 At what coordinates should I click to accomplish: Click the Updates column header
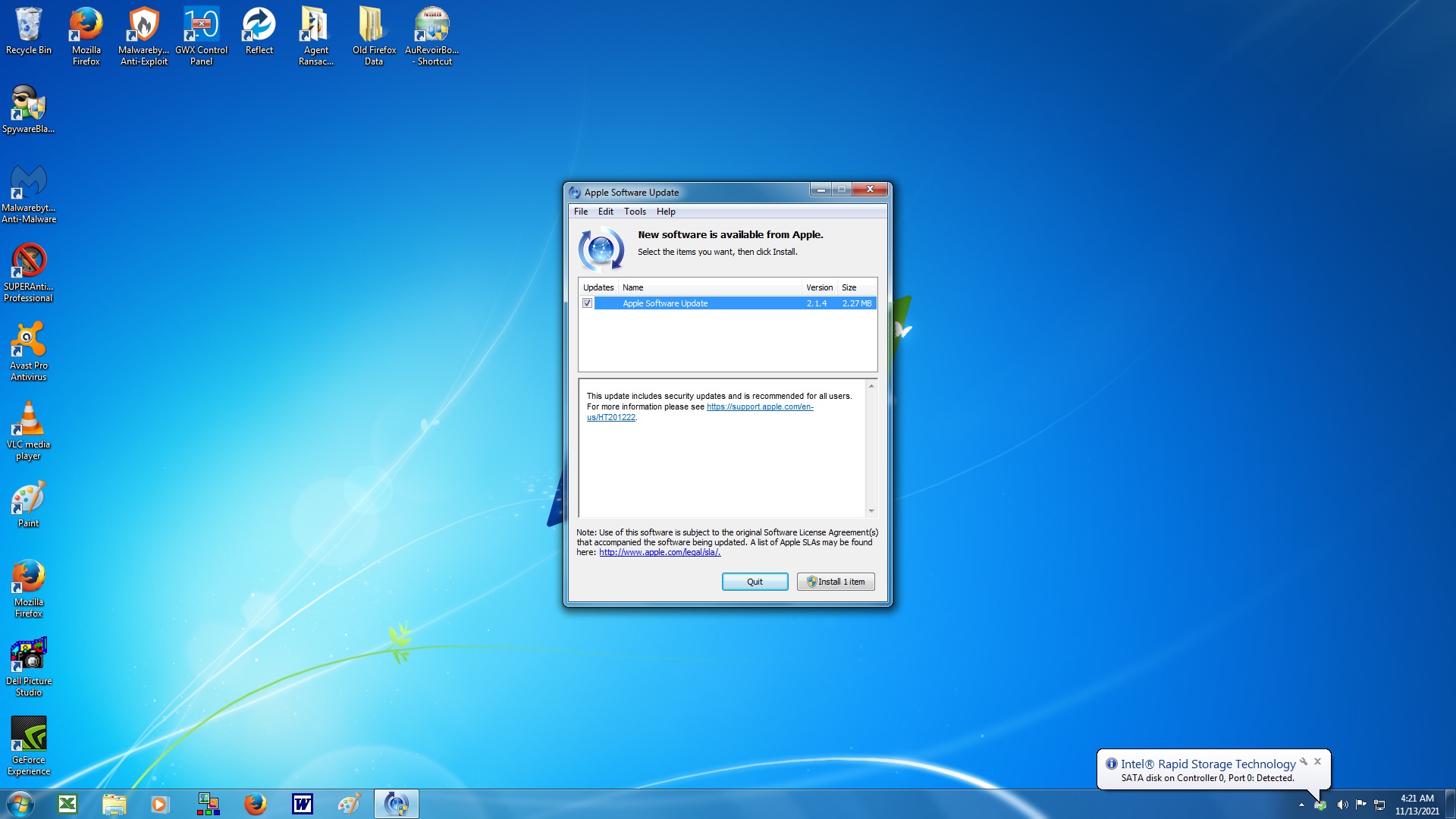pos(598,287)
